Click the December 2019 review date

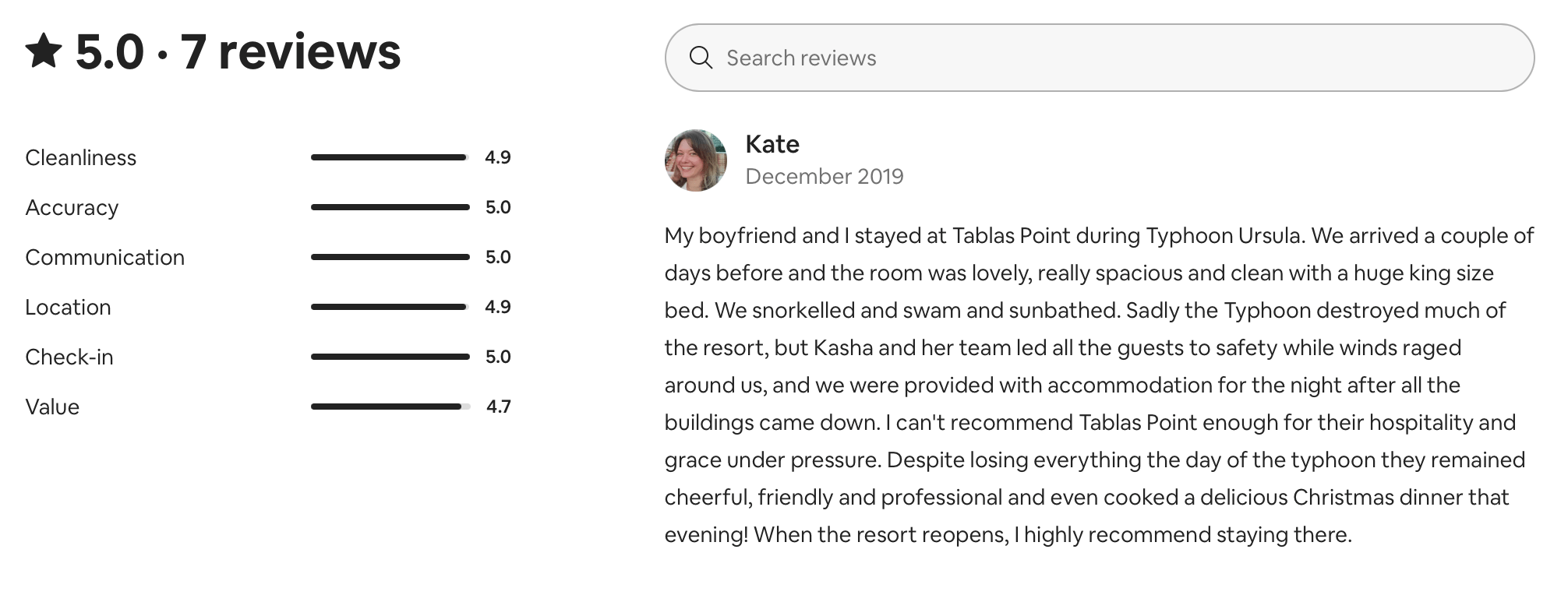coord(824,177)
